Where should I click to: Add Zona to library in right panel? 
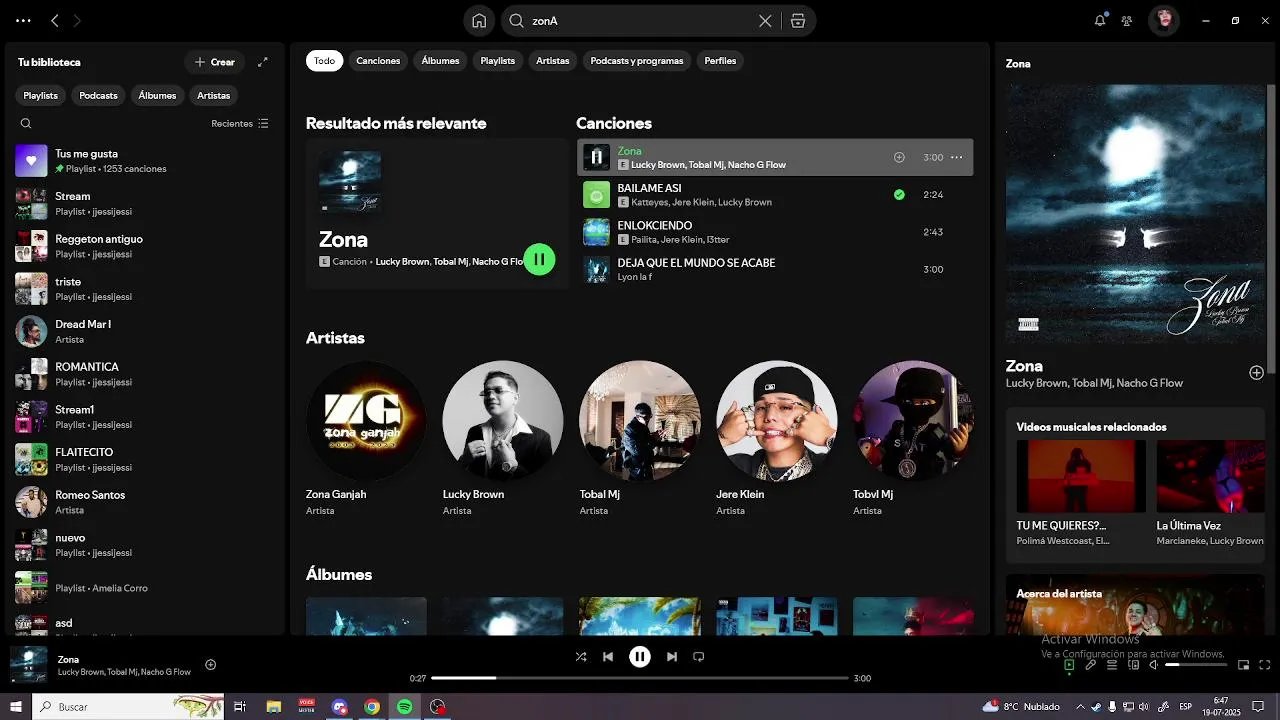tap(1256, 373)
